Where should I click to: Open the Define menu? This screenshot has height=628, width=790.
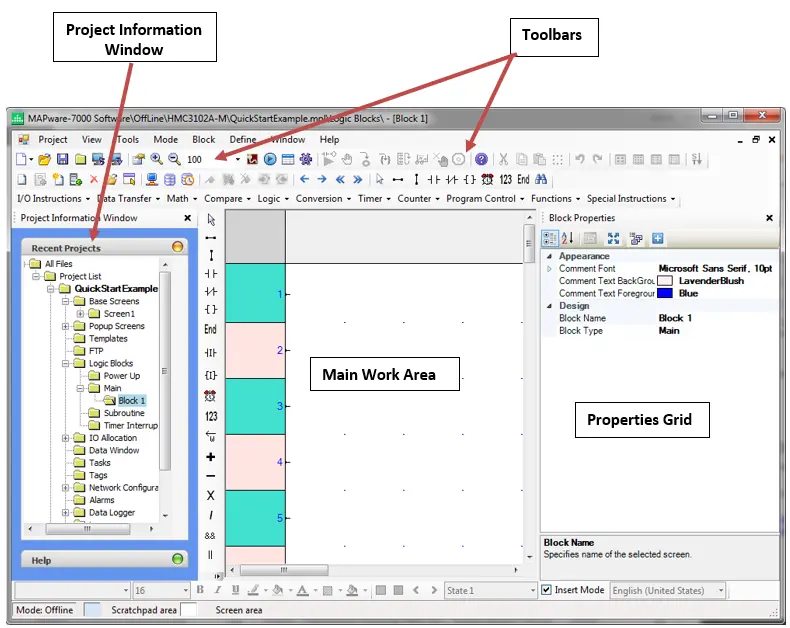tap(243, 140)
